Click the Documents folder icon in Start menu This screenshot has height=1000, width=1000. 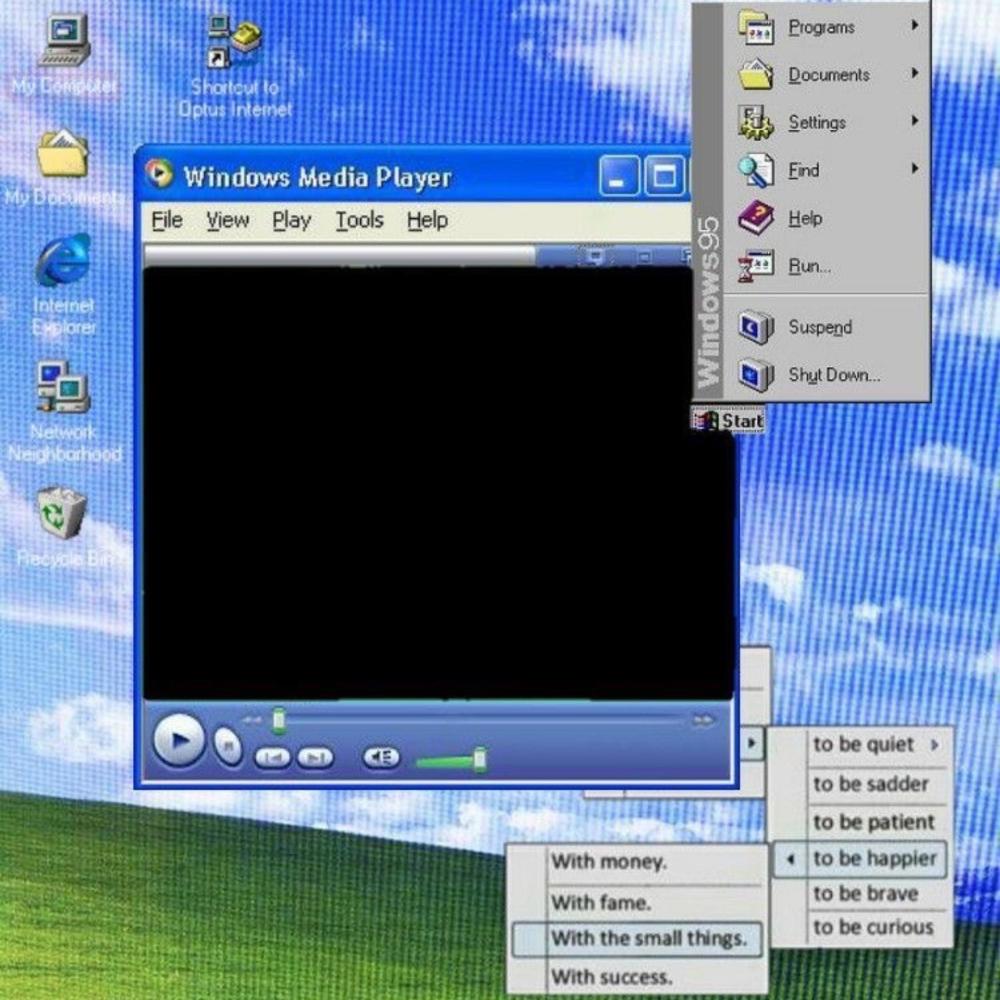[x=756, y=75]
